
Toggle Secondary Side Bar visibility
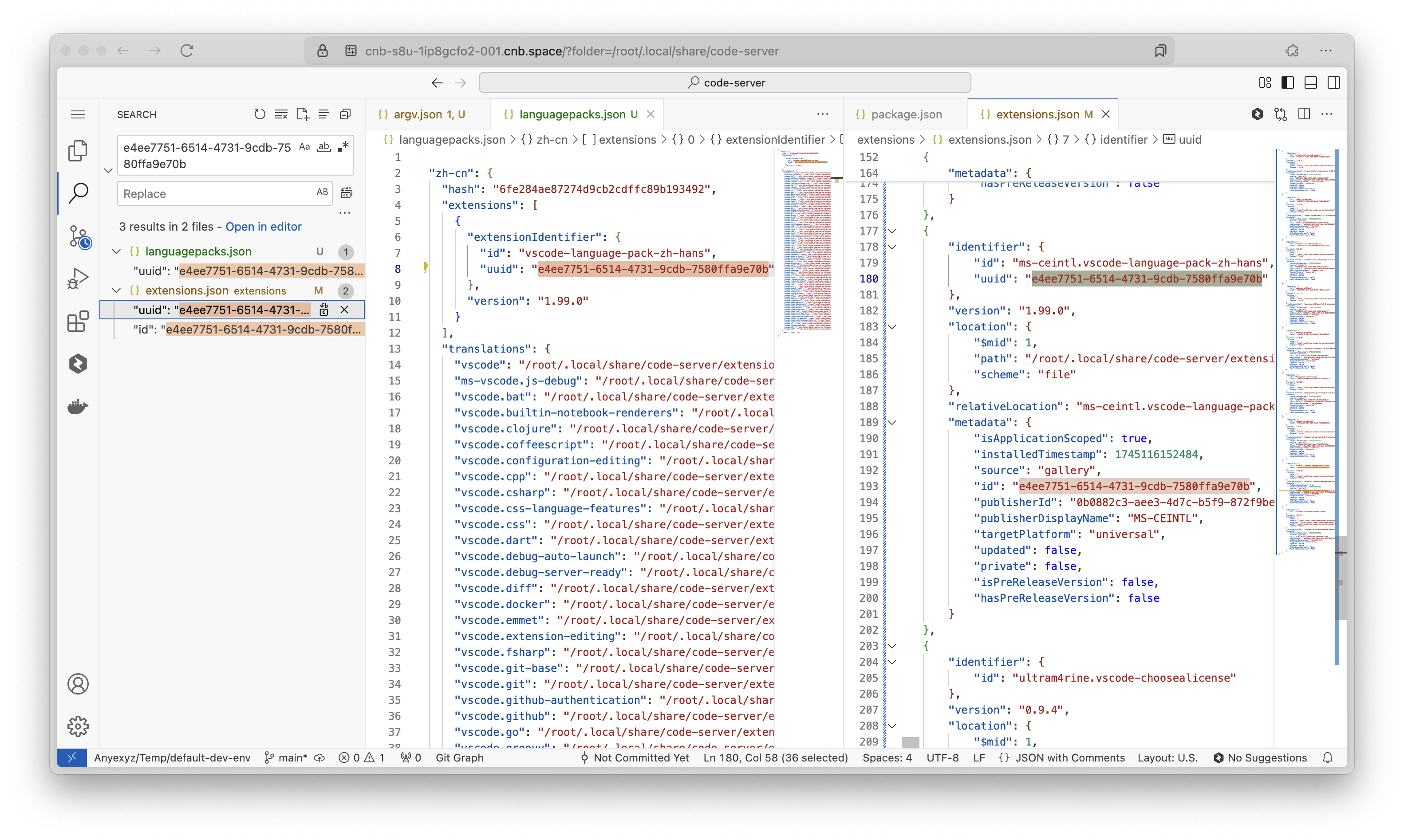[x=1334, y=82]
